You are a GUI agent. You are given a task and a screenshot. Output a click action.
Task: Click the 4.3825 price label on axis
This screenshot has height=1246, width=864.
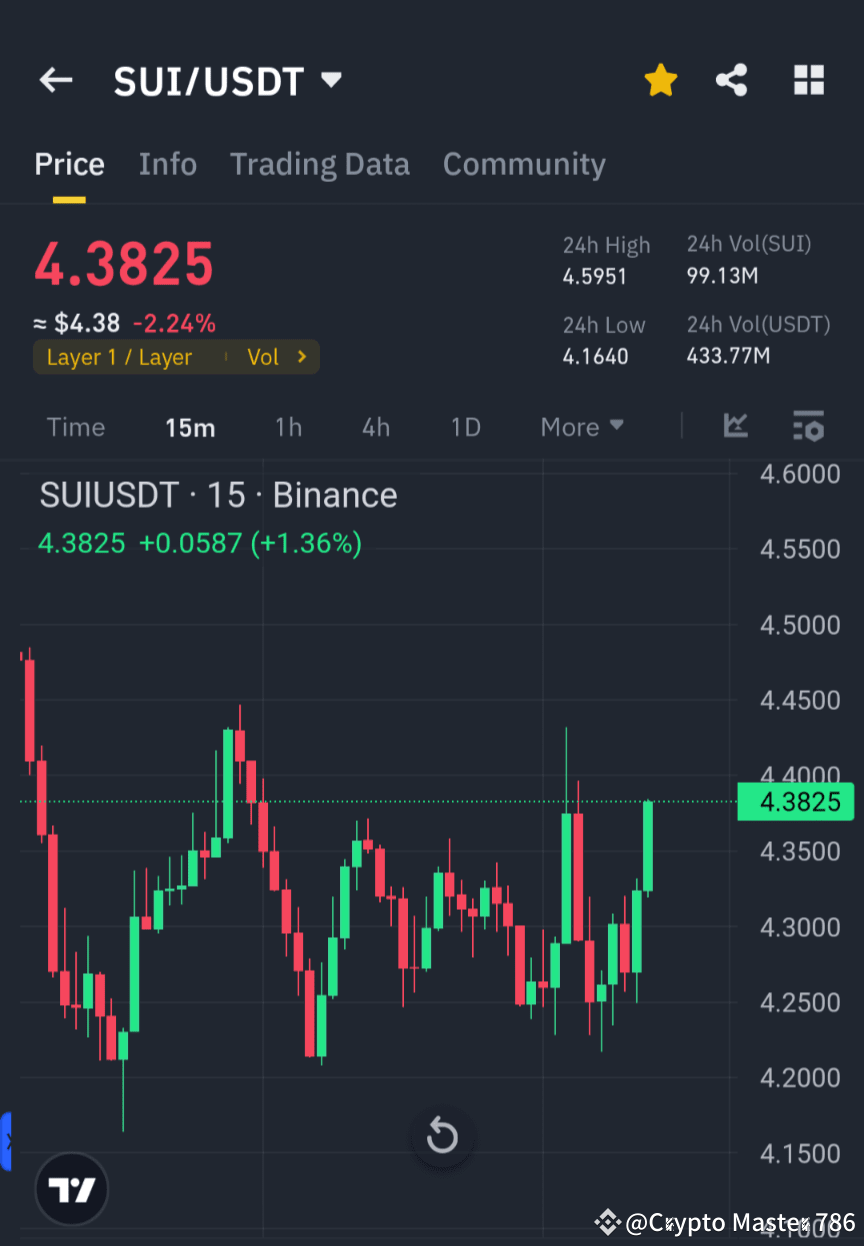tap(795, 801)
